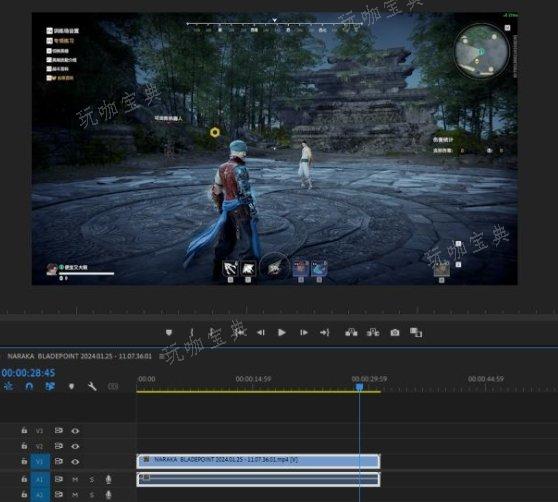Hide track V1 output with eye
The height and width of the screenshot is (502, 558).
75,461
